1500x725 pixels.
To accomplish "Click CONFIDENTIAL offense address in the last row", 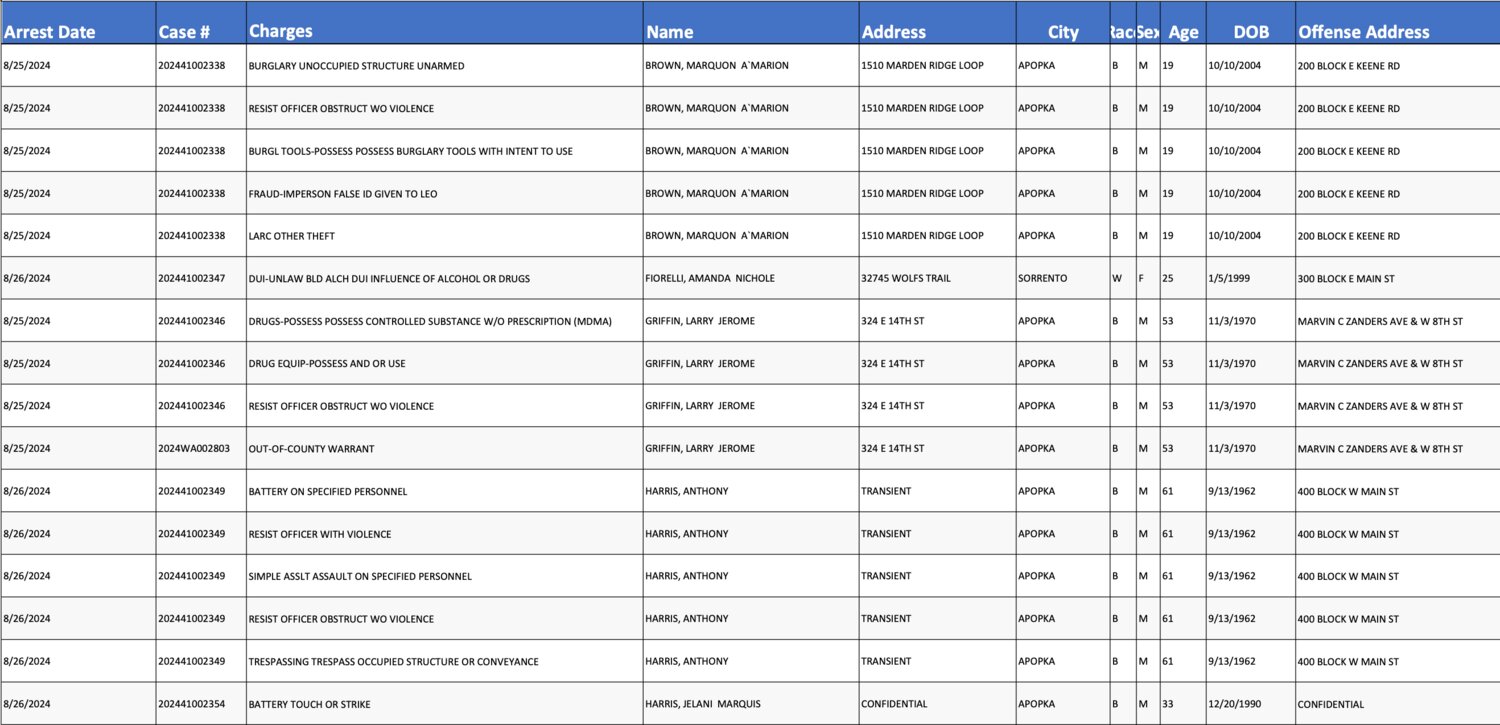I will pos(1397,704).
